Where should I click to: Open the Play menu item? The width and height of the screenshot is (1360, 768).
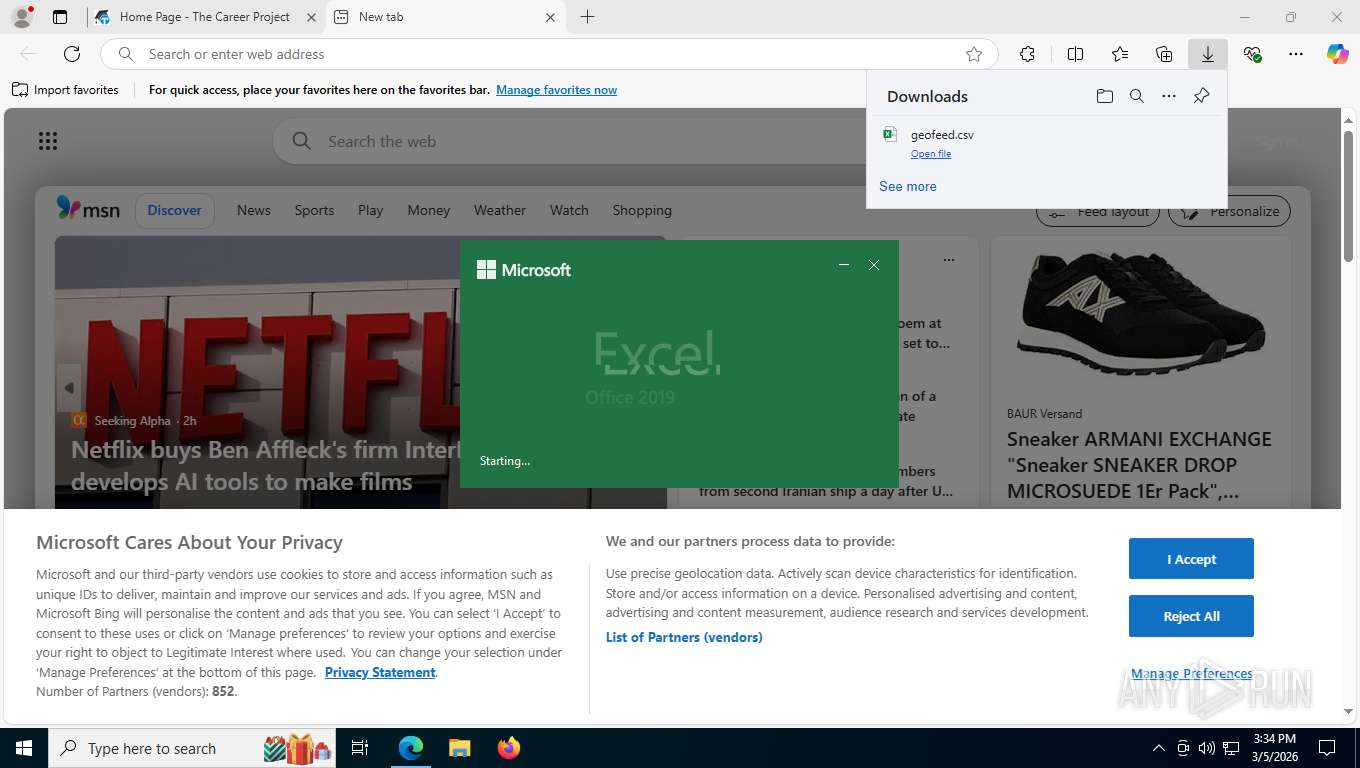(x=370, y=210)
